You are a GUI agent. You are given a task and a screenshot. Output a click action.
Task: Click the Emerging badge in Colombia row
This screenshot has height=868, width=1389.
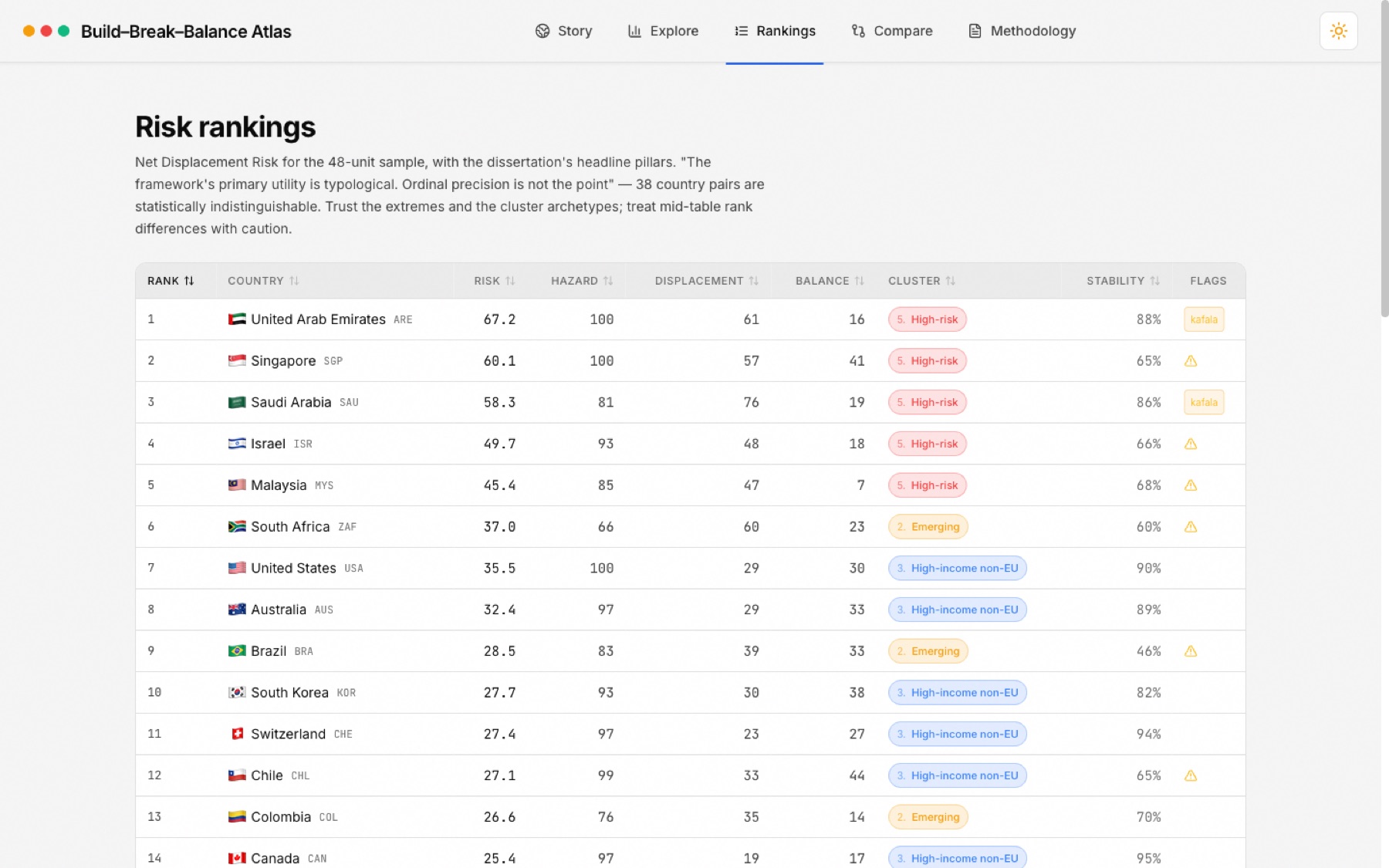(928, 817)
